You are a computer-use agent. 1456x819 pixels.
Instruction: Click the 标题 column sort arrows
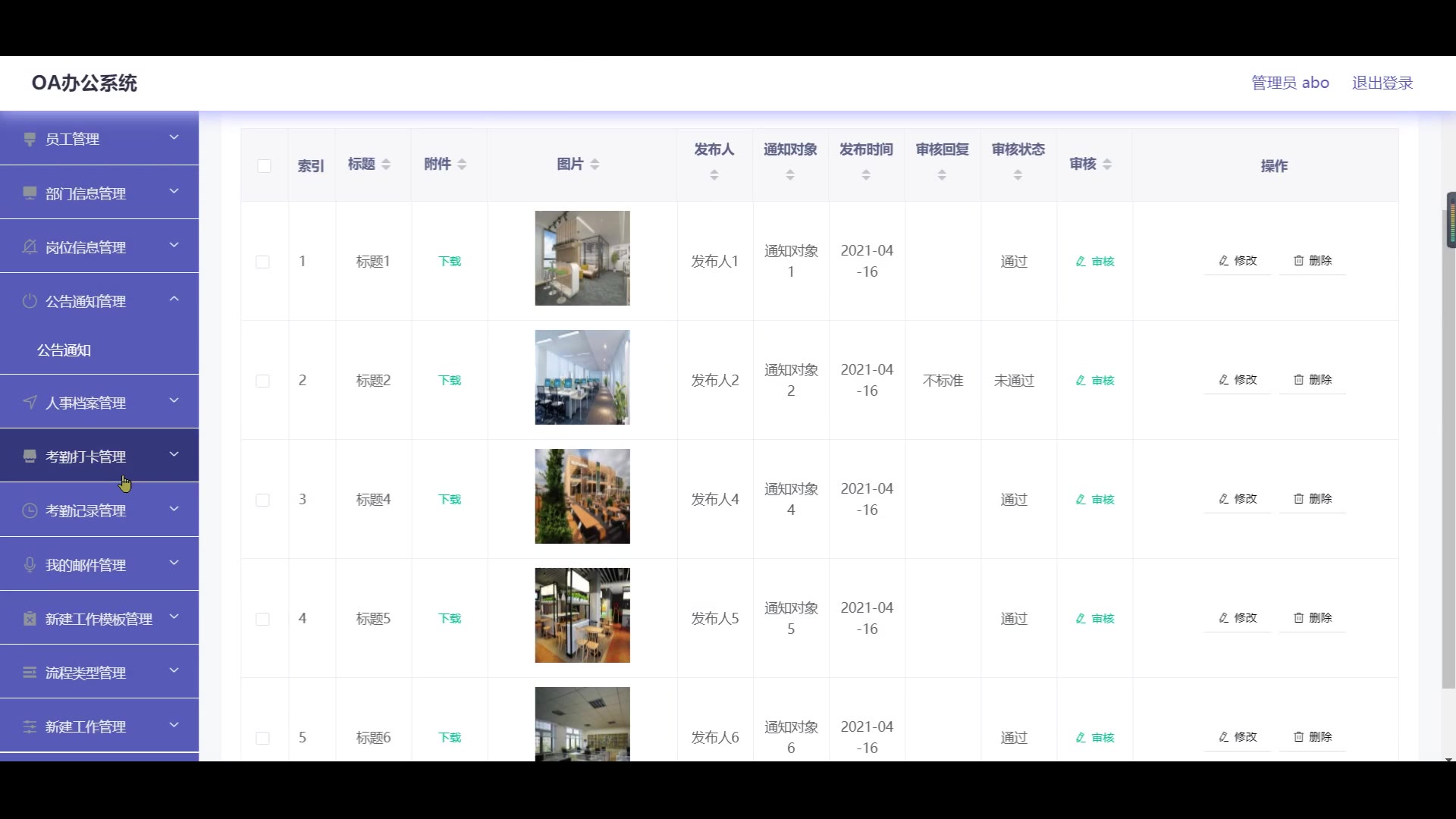pos(386,165)
